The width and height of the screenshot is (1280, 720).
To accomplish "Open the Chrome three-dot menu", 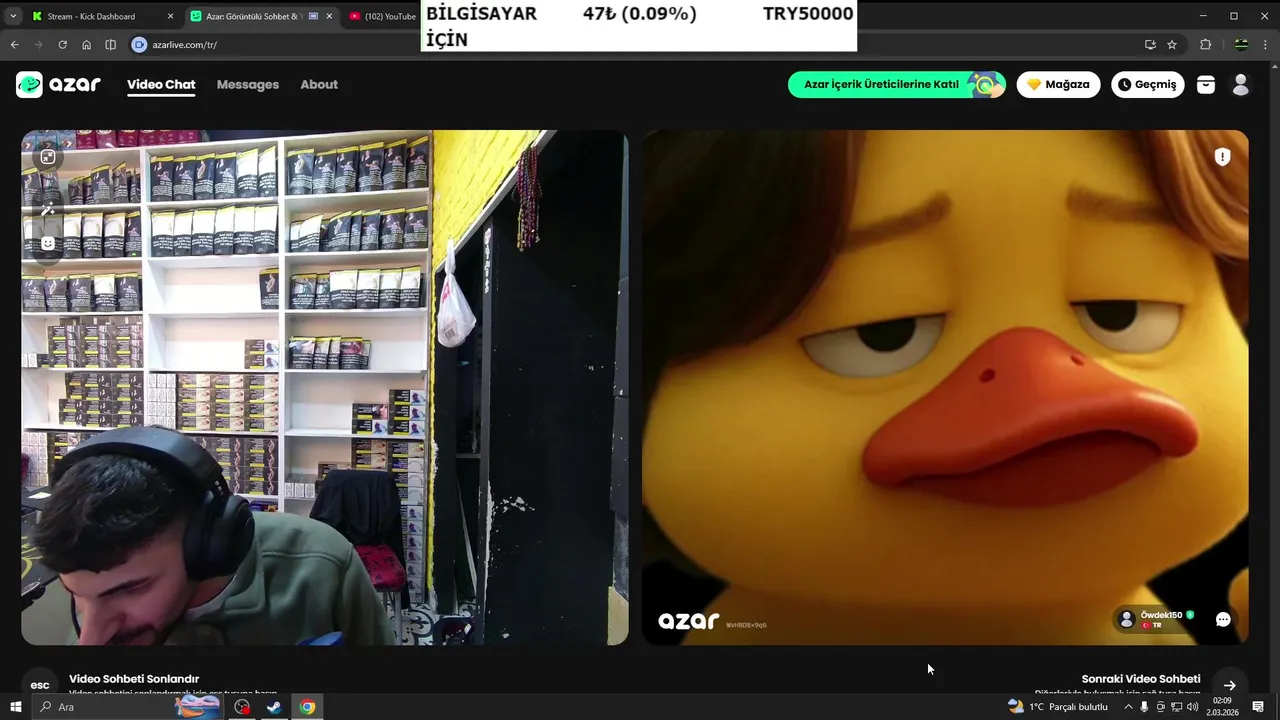I will click(x=1266, y=45).
